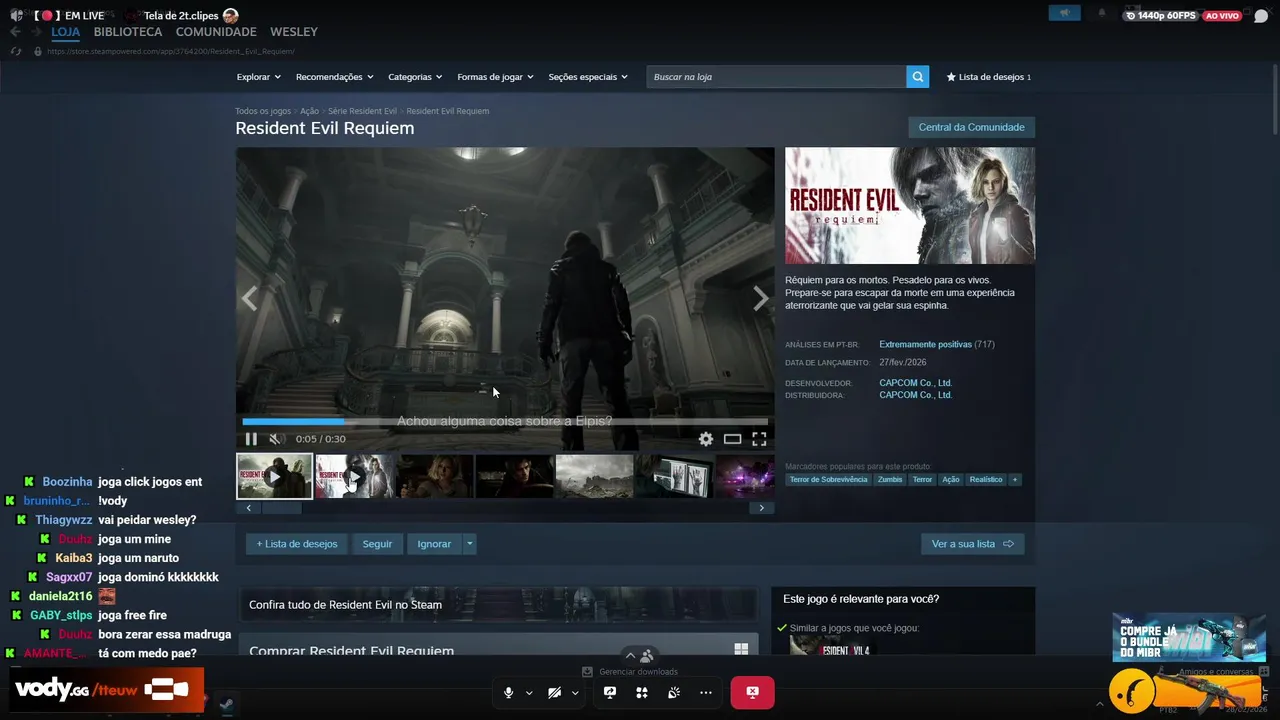Open the soundboard party icon
Viewport: 1280px width, 720px height.
[674, 692]
